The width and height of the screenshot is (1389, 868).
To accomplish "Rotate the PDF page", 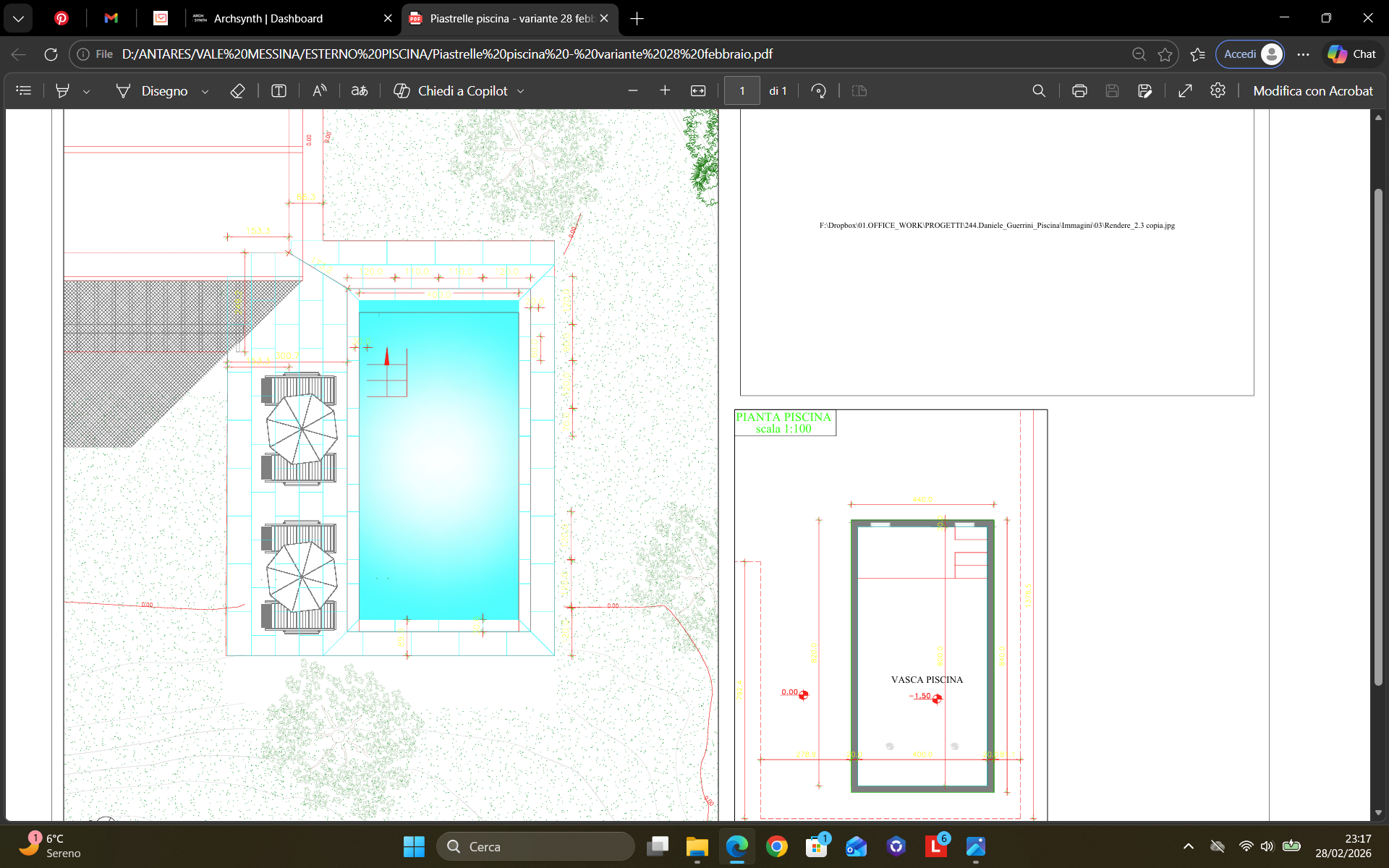I will pos(818,91).
